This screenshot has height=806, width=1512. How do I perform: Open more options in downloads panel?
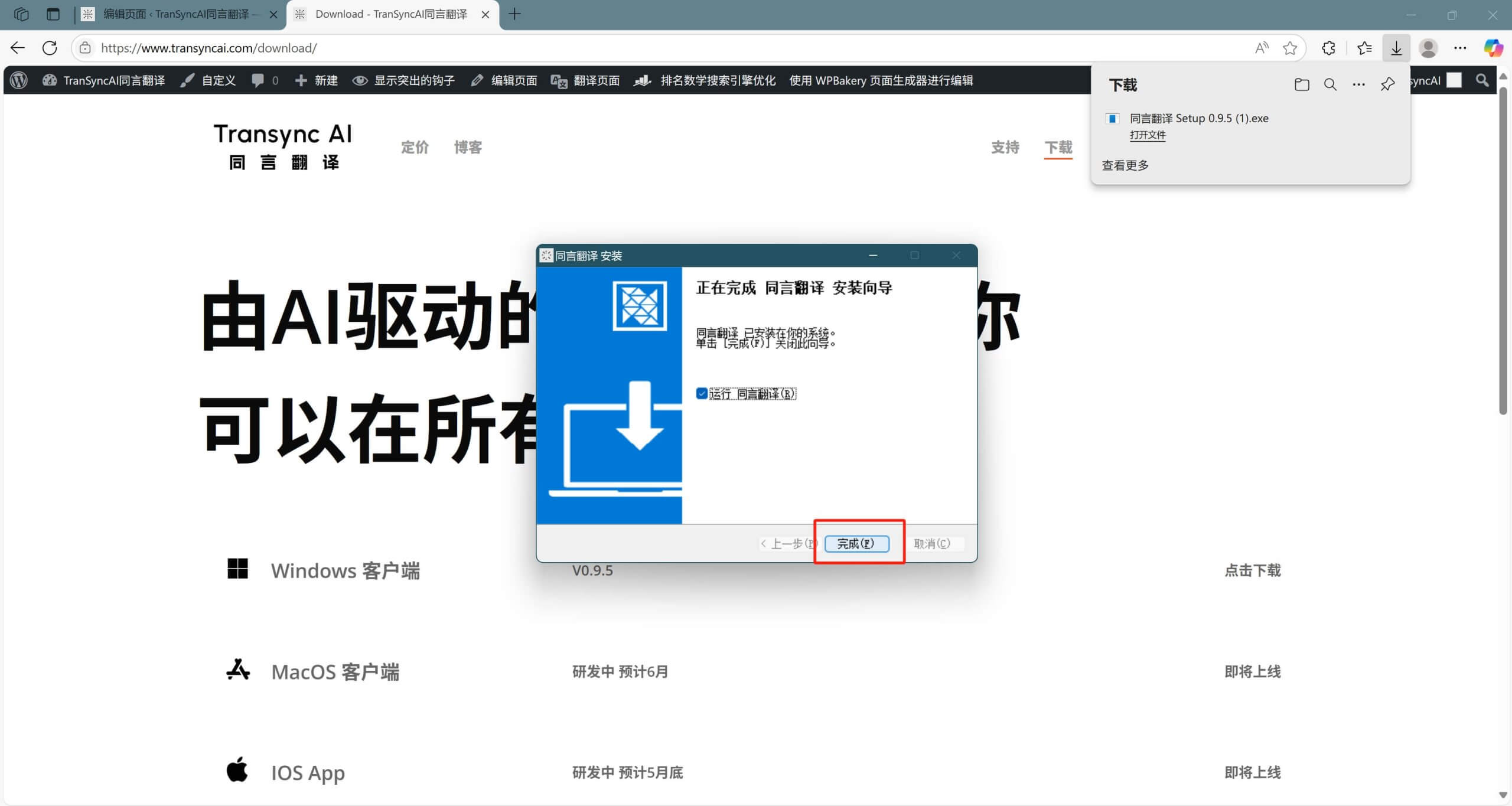[x=1358, y=84]
